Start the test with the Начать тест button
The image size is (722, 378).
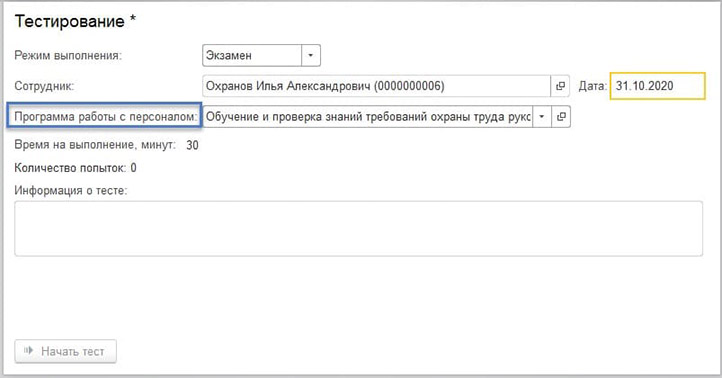(65, 351)
